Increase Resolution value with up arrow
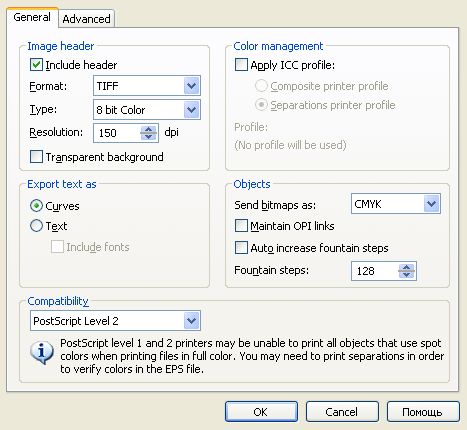467x430 pixels. [x=148, y=129]
